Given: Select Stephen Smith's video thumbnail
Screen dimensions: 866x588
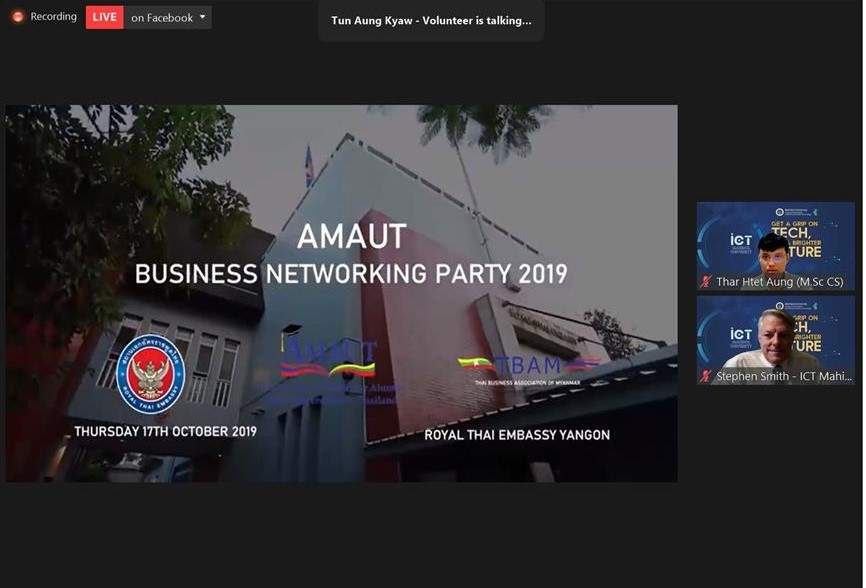Looking at the screenshot, I should 775,340.
